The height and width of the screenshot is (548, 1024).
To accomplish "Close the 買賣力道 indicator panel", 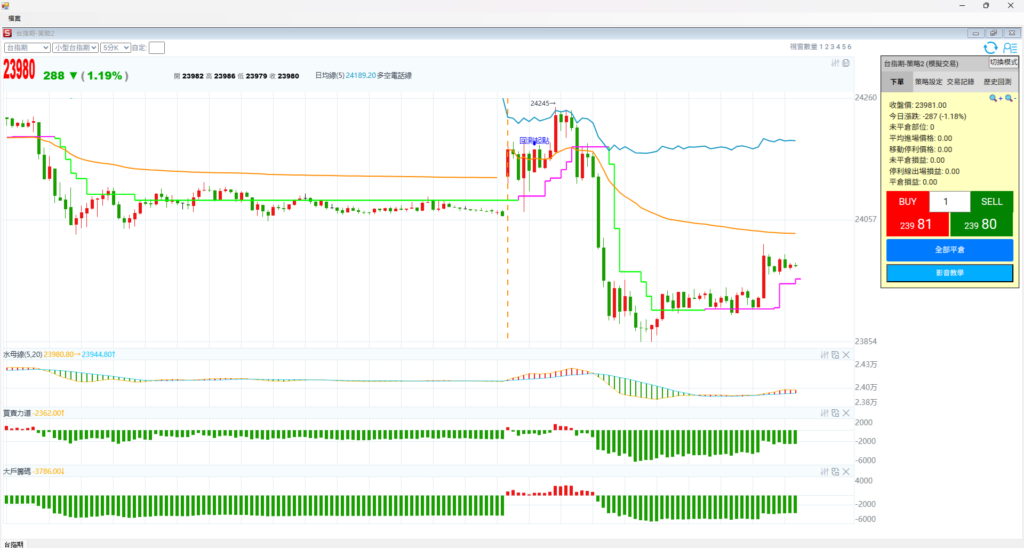I will point(846,413).
